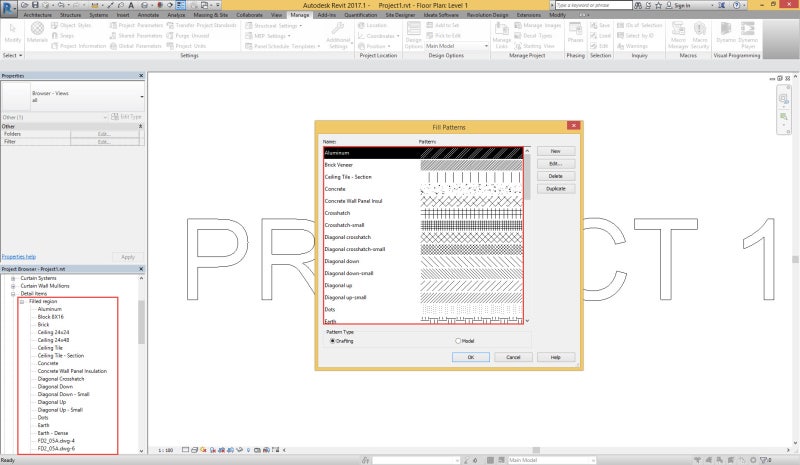
Task: Select Earth - Dense in Project Browser
Action: click(x=53, y=433)
